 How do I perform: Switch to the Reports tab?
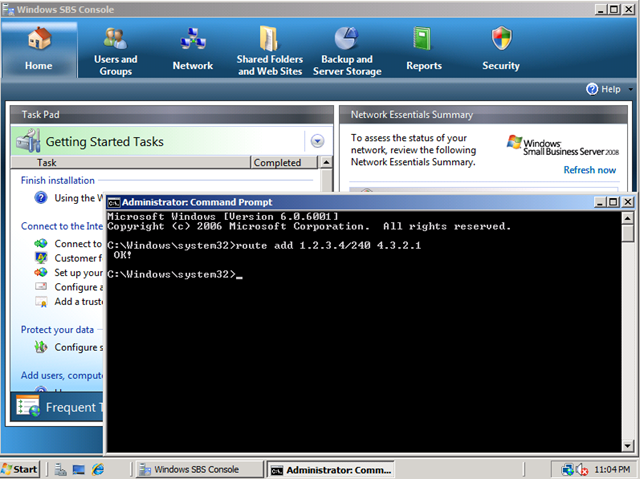(424, 49)
